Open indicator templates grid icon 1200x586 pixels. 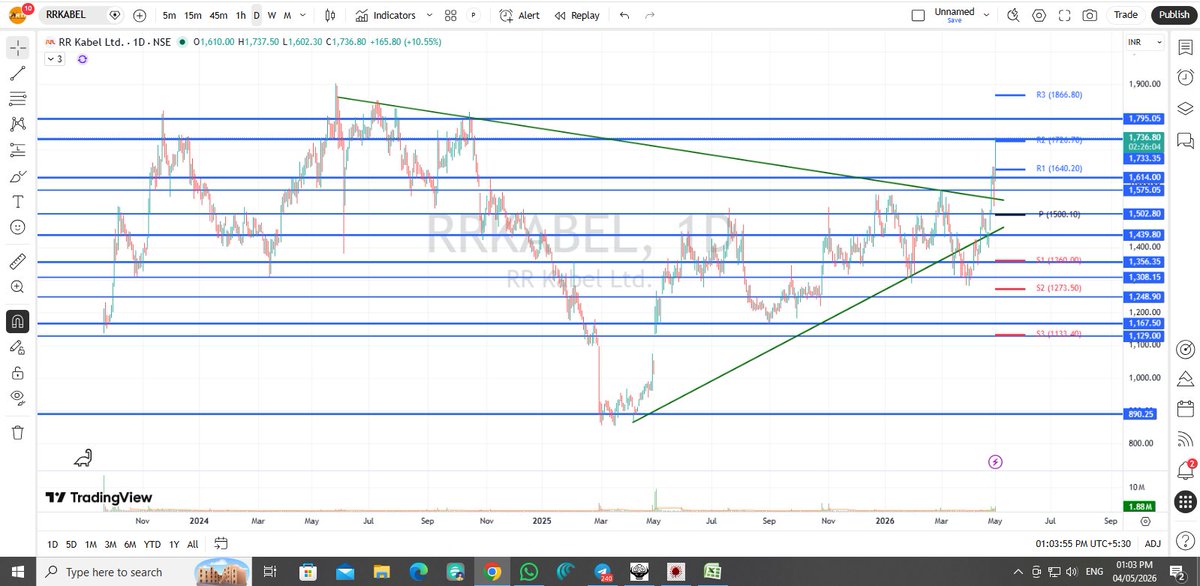pos(451,15)
